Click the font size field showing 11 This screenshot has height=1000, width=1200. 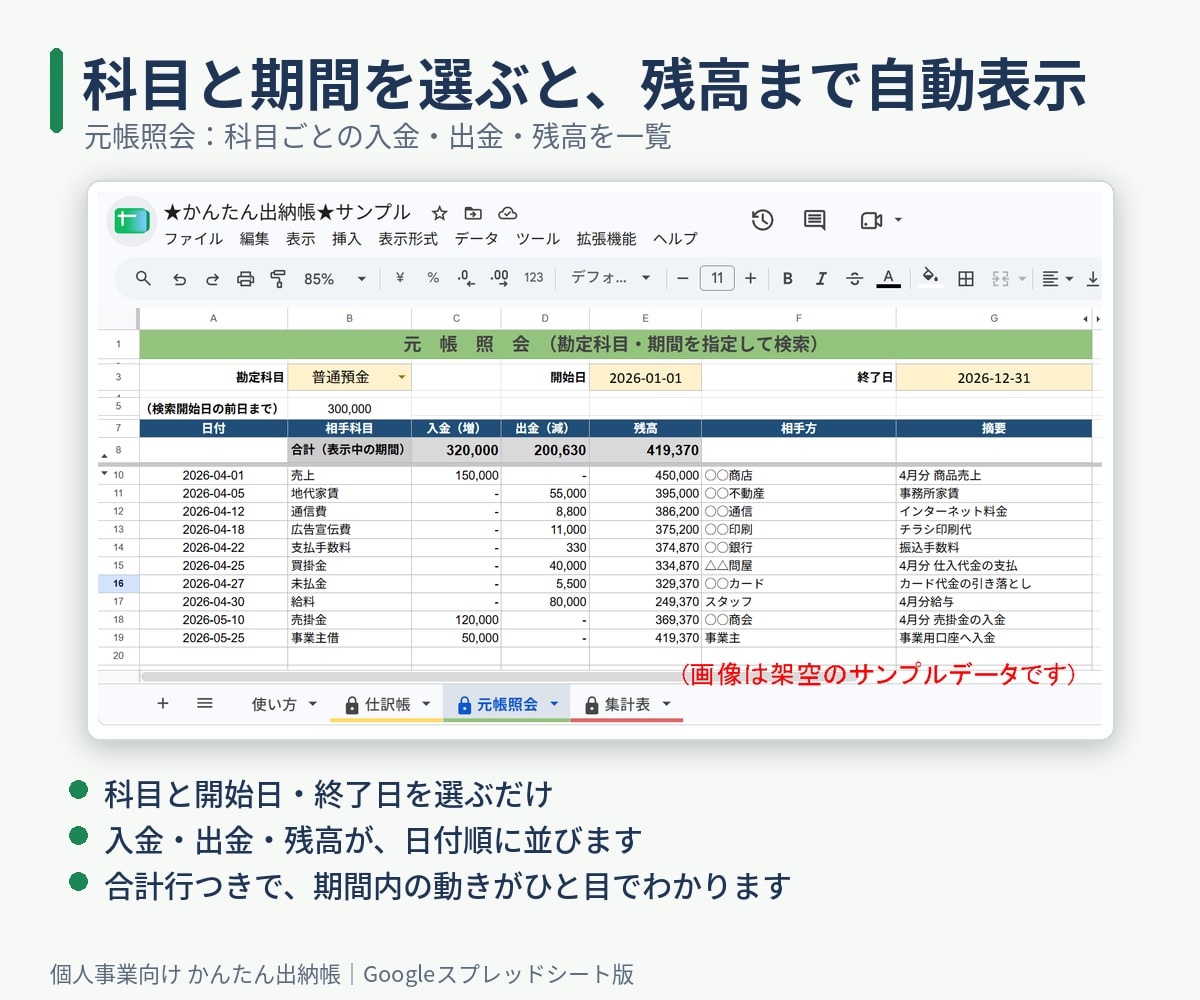pyautogui.click(x=717, y=278)
